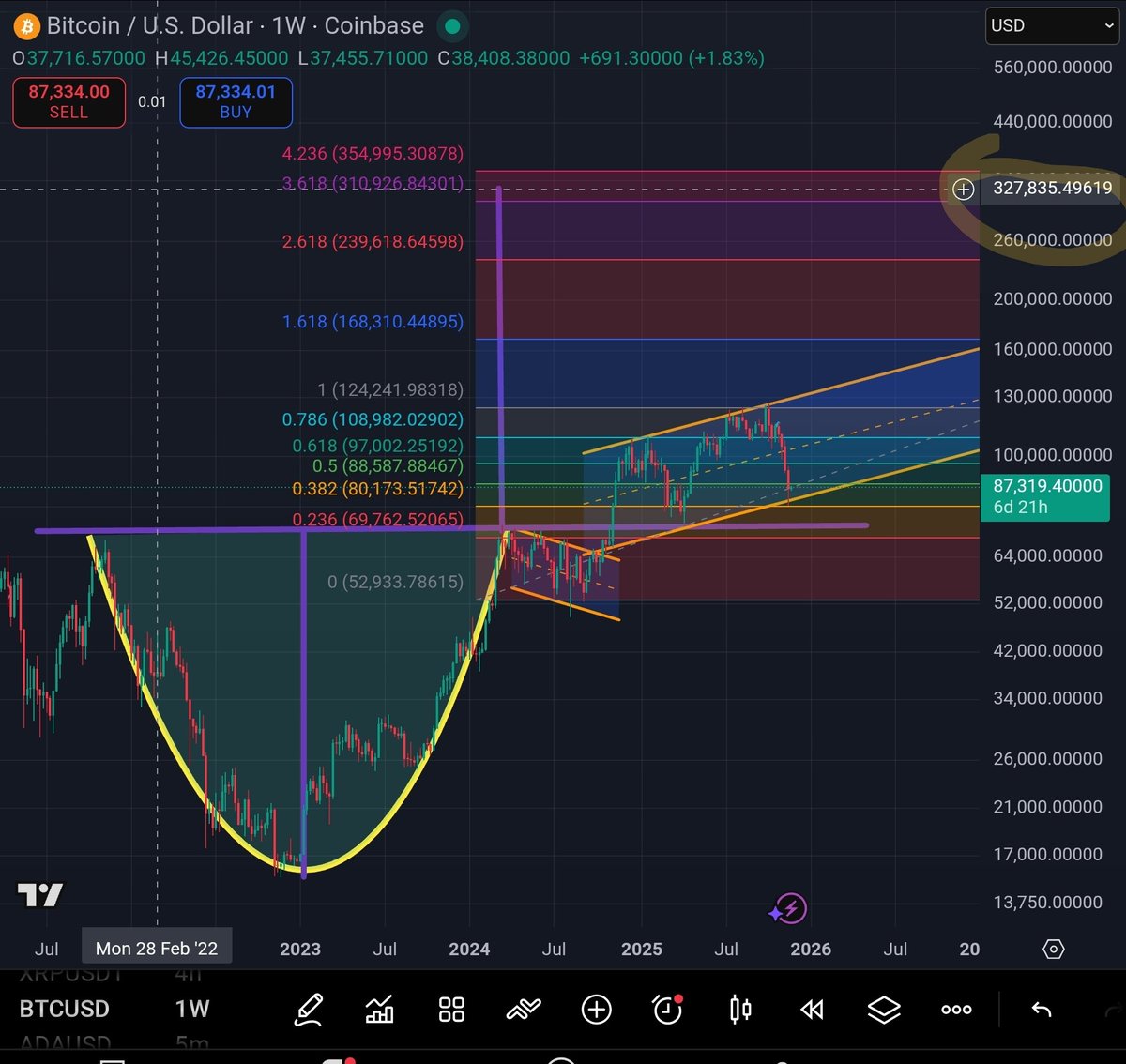
Task: Open the USD currency dropdown
Action: pos(1051,25)
